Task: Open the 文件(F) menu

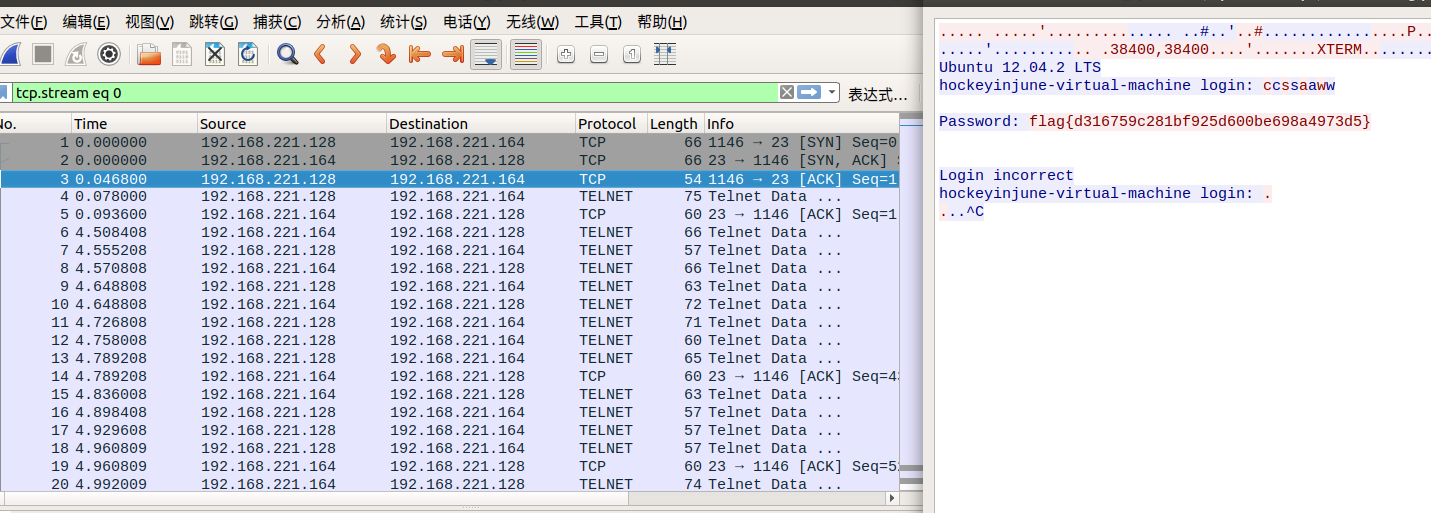Action: (24, 22)
